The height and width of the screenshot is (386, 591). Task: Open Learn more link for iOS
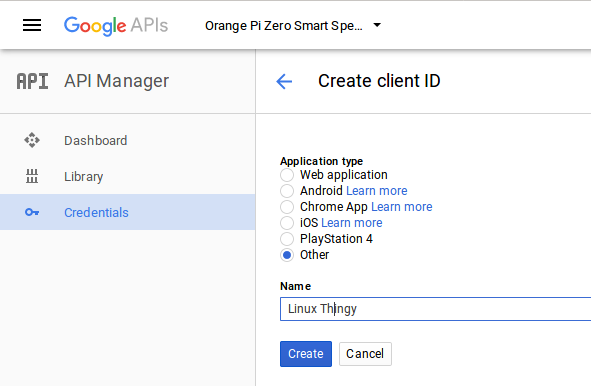pos(352,223)
